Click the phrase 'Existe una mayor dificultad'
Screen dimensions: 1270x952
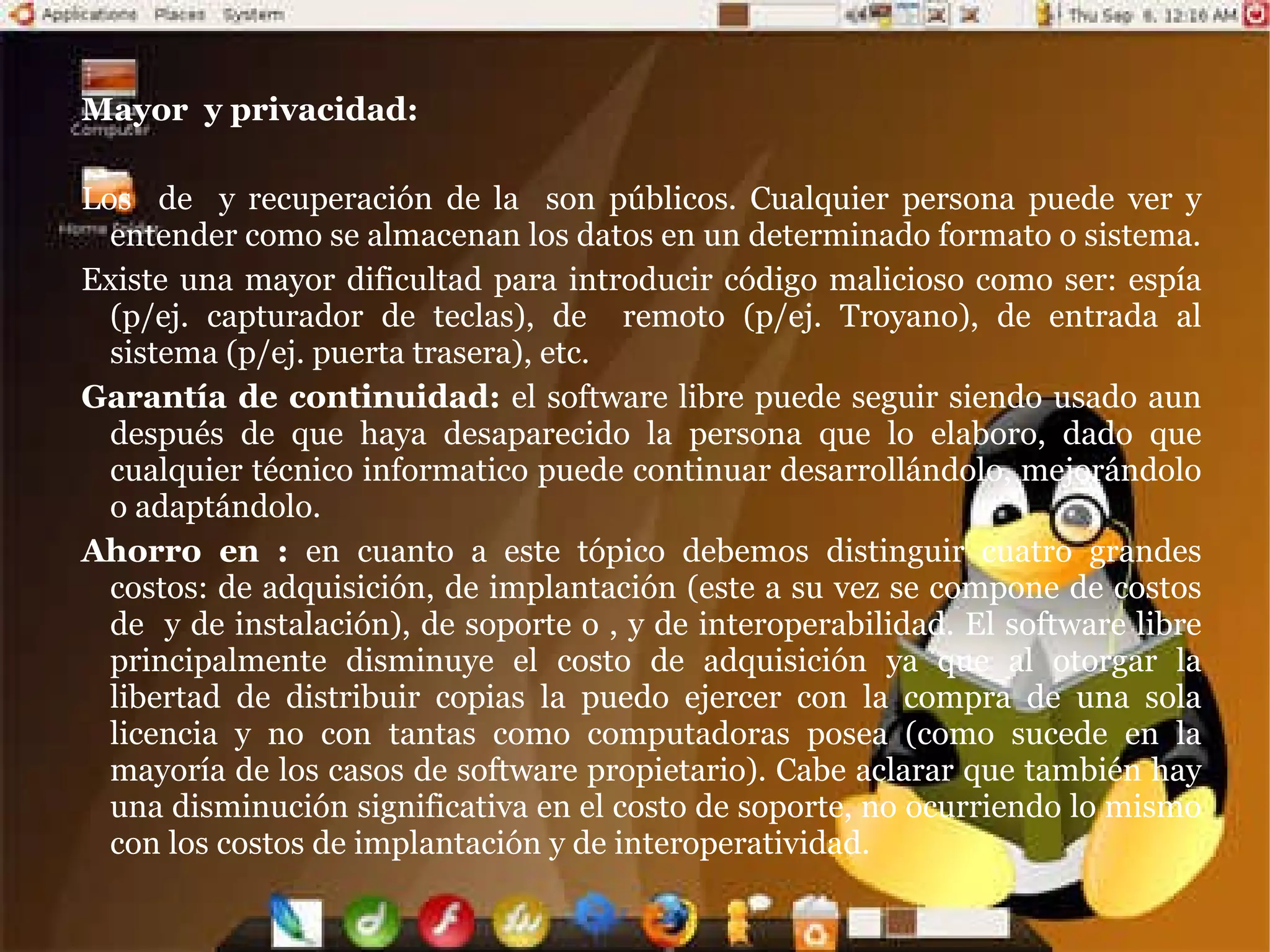[282, 279]
